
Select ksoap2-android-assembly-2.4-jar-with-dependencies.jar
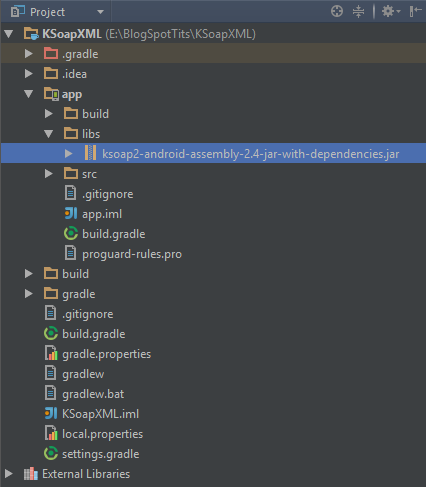click(x=250, y=154)
